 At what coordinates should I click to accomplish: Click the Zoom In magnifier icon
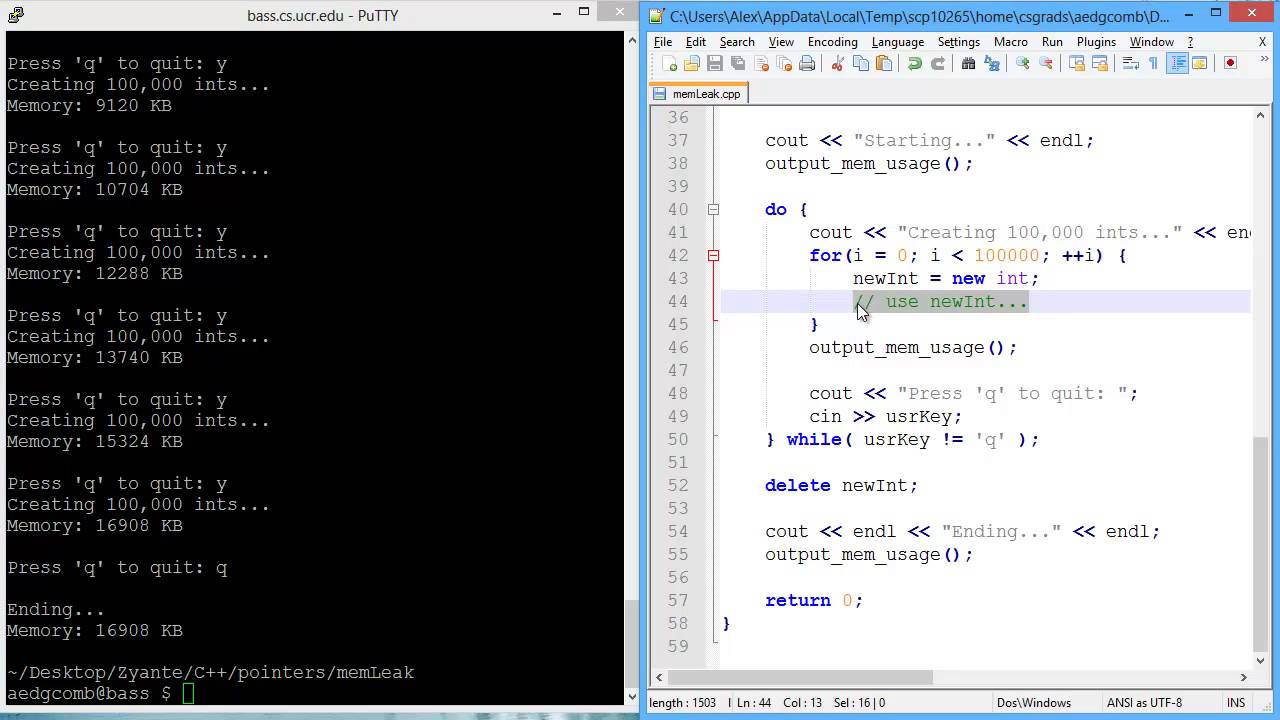[1022, 63]
